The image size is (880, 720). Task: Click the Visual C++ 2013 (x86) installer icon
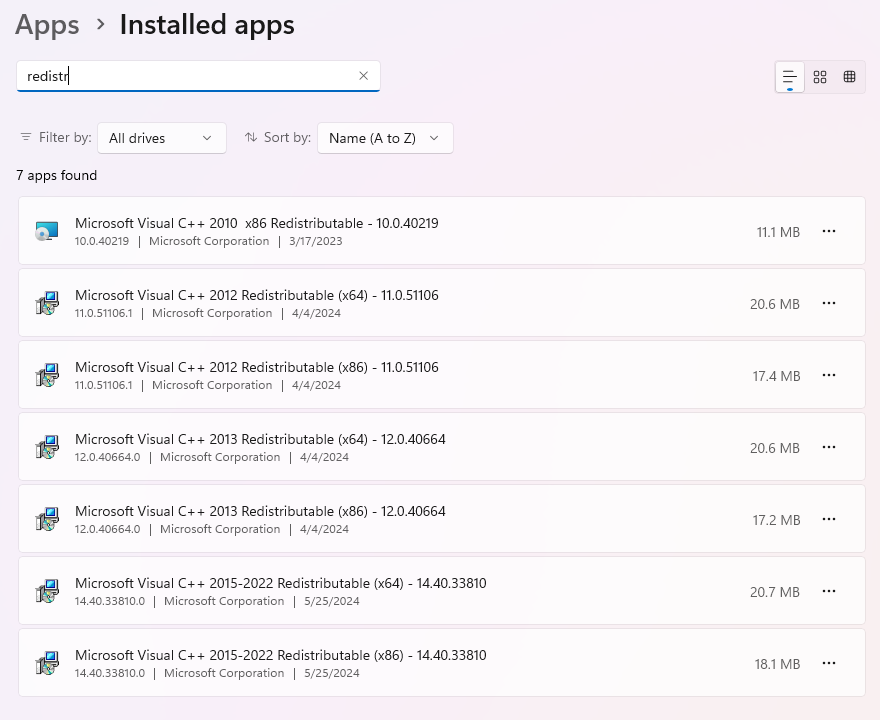46,519
